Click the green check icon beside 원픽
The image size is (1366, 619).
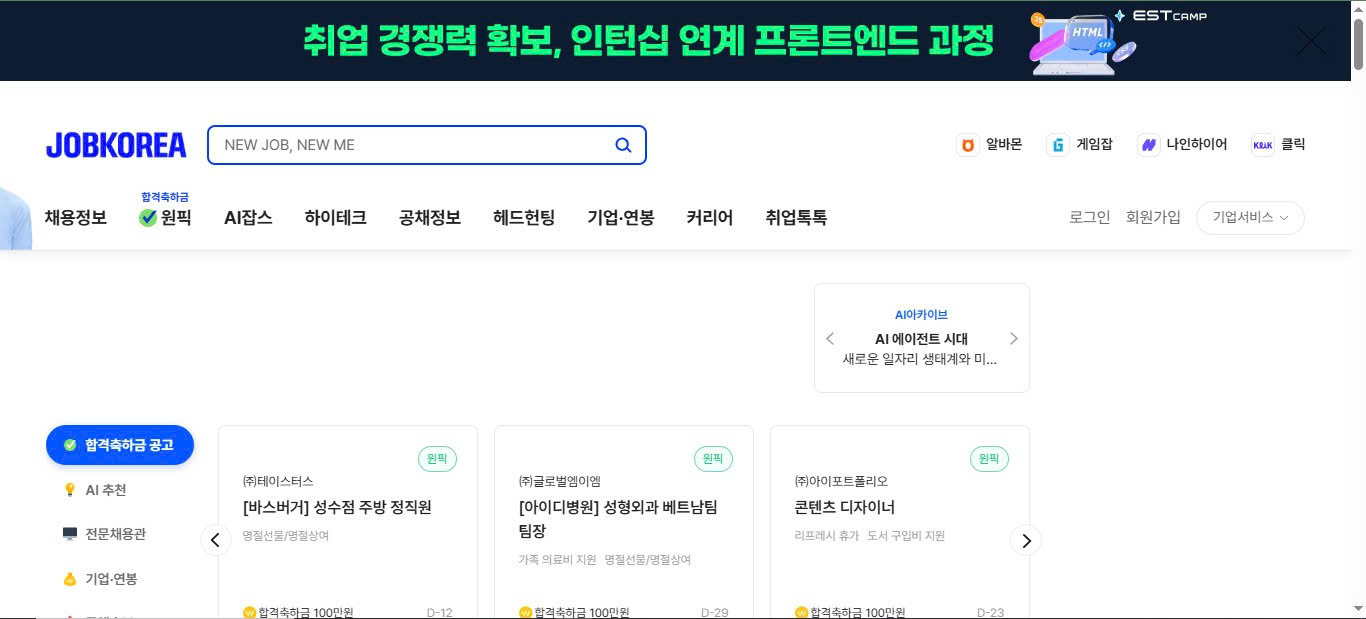tap(148, 218)
